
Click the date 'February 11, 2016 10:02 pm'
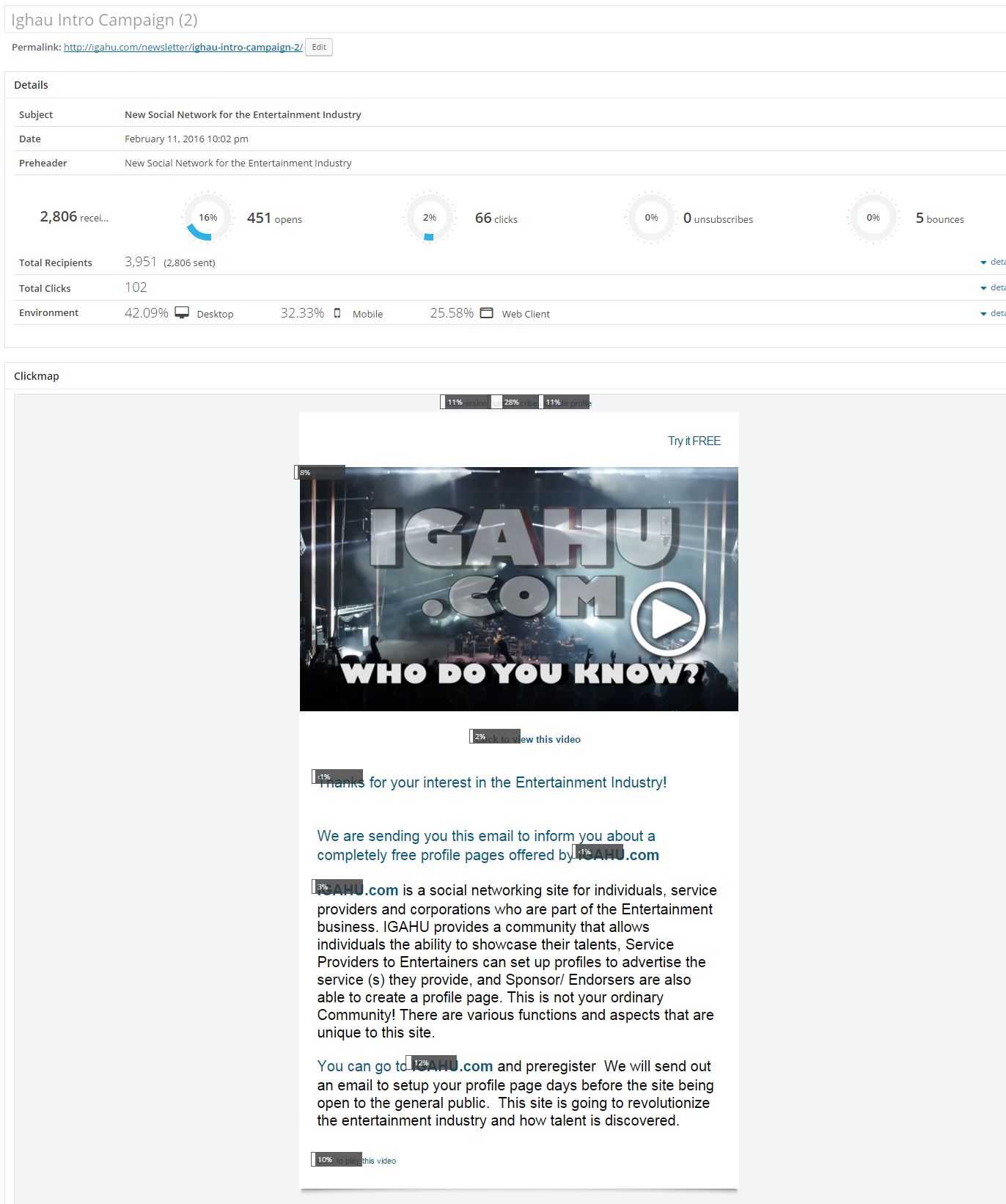[186, 139]
